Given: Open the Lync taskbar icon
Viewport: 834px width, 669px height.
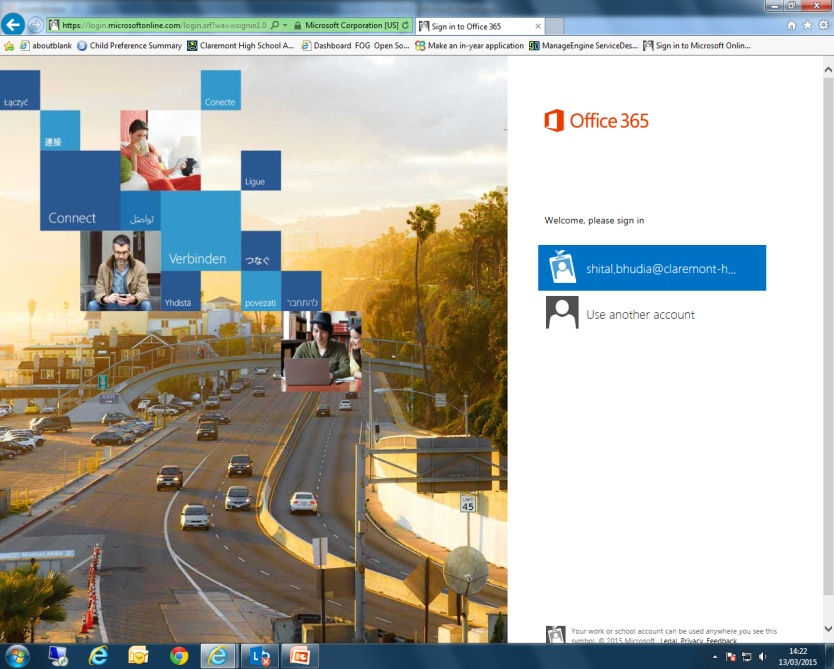Looking at the screenshot, I should click(259, 656).
